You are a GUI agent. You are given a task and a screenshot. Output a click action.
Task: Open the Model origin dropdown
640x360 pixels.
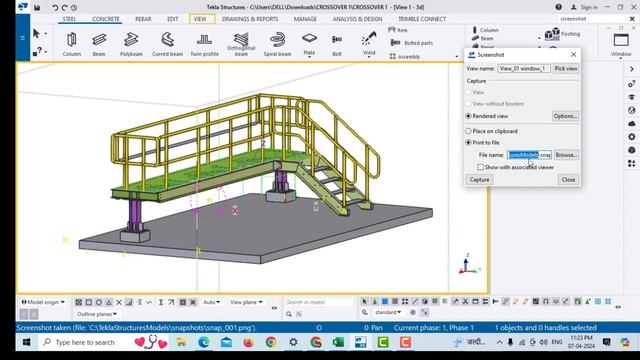(x=43, y=302)
